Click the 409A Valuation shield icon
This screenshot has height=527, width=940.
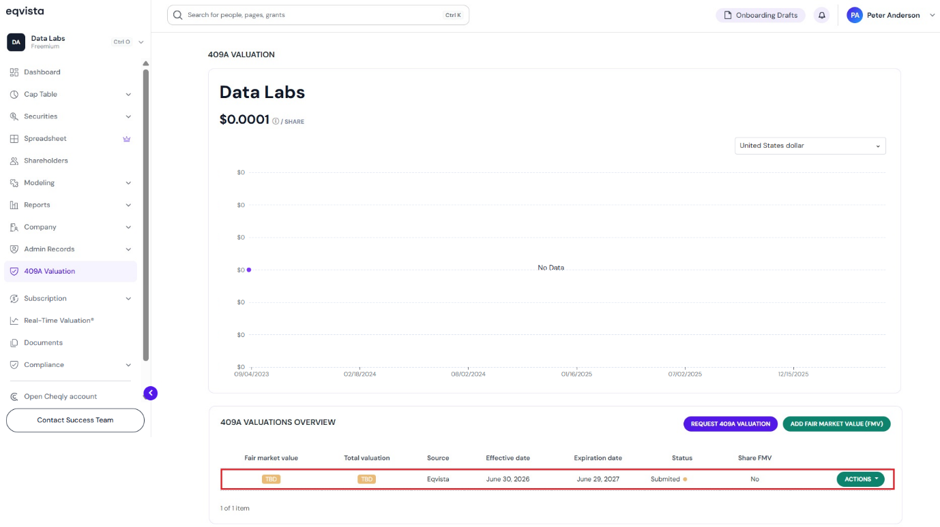coord(14,272)
